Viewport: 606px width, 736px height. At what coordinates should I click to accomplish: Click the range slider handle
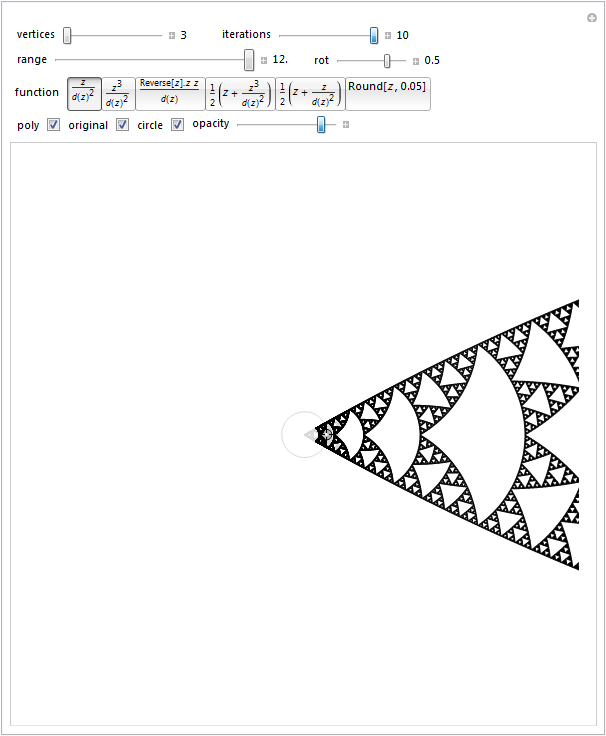(x=249, y=60)
